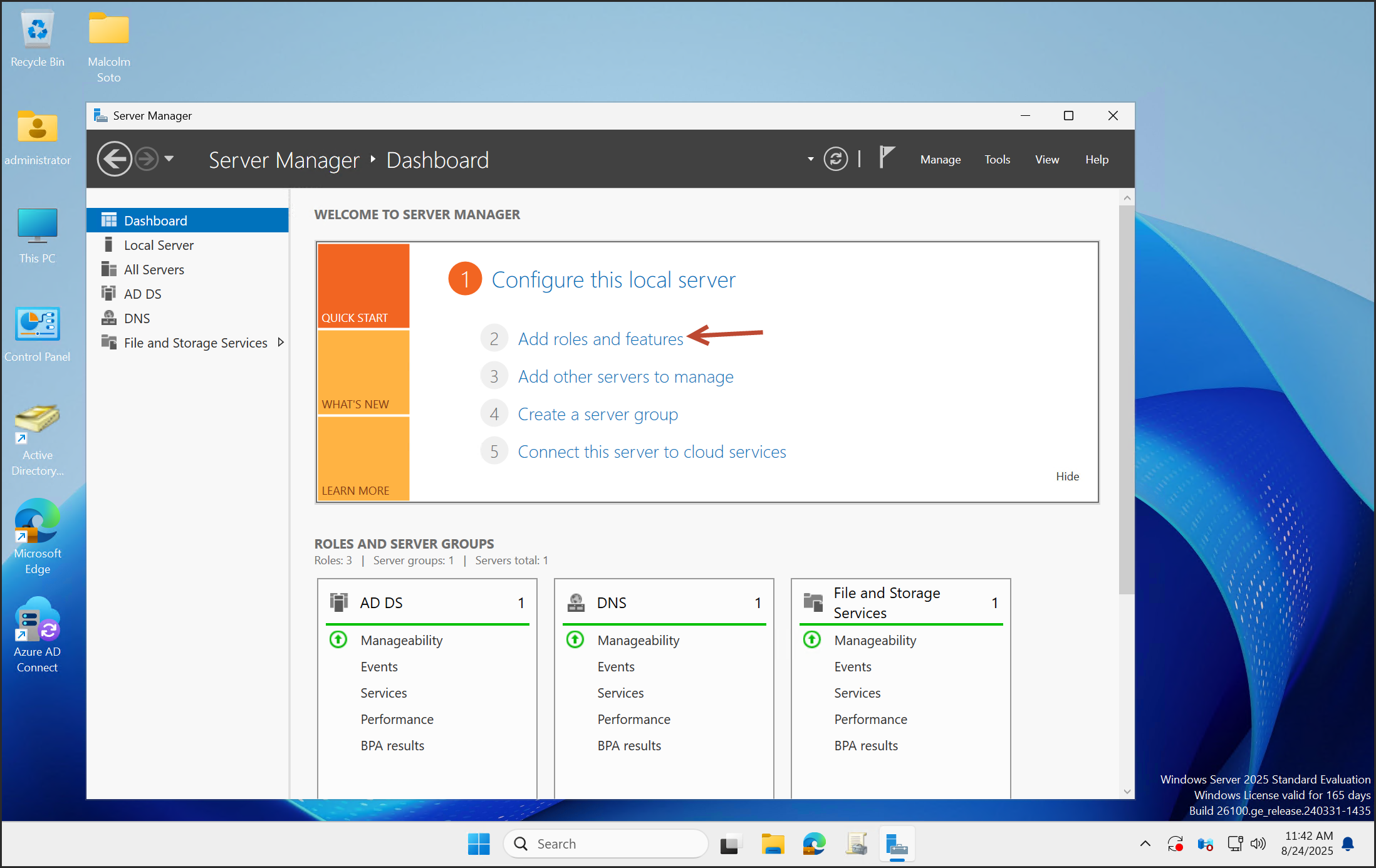Expand File and Storage Services submenu arrow
Screen dimensions: 1376x868
tap(281, 343)
